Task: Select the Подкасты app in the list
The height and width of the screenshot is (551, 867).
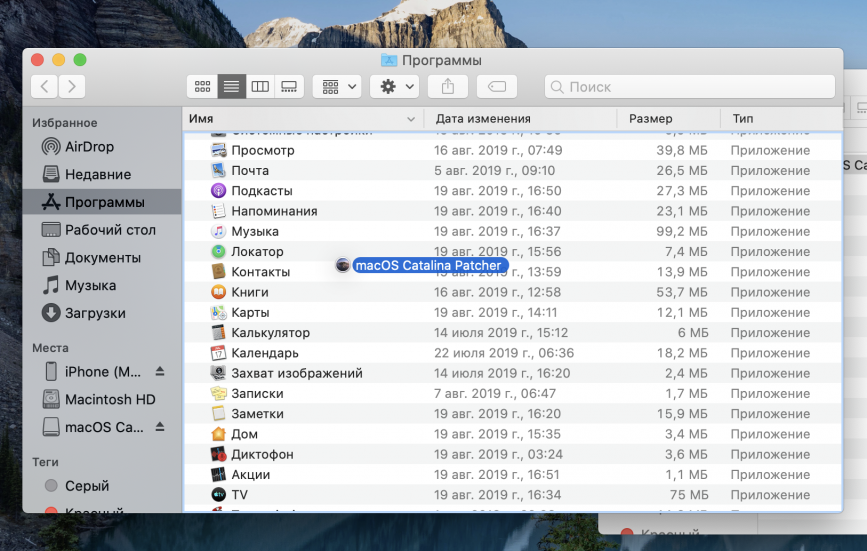Action: 262,191
